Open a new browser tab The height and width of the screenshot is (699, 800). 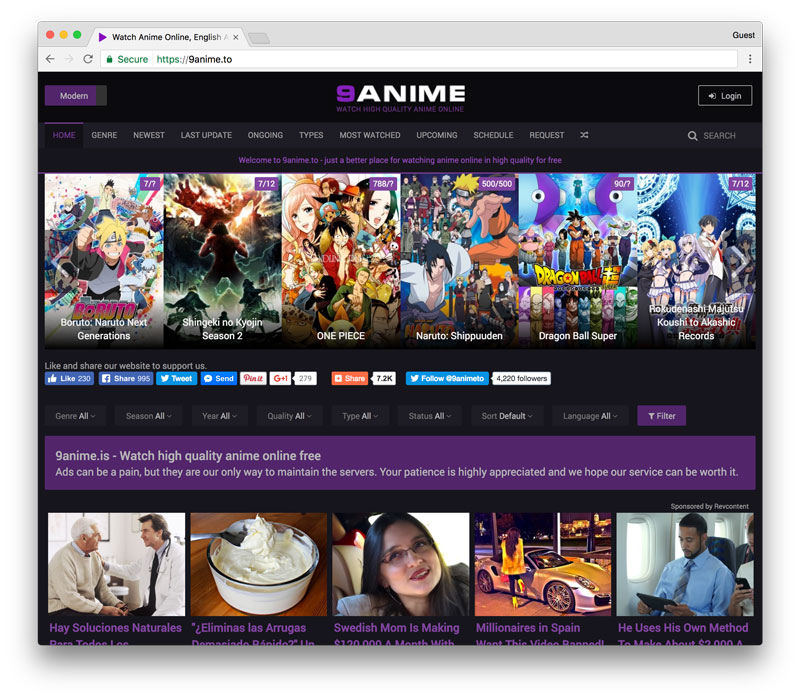259,38
